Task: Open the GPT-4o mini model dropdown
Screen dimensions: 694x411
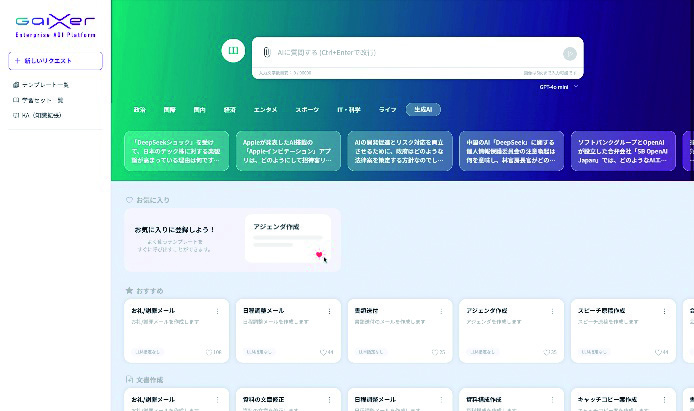Action: [x=559, y=87]
